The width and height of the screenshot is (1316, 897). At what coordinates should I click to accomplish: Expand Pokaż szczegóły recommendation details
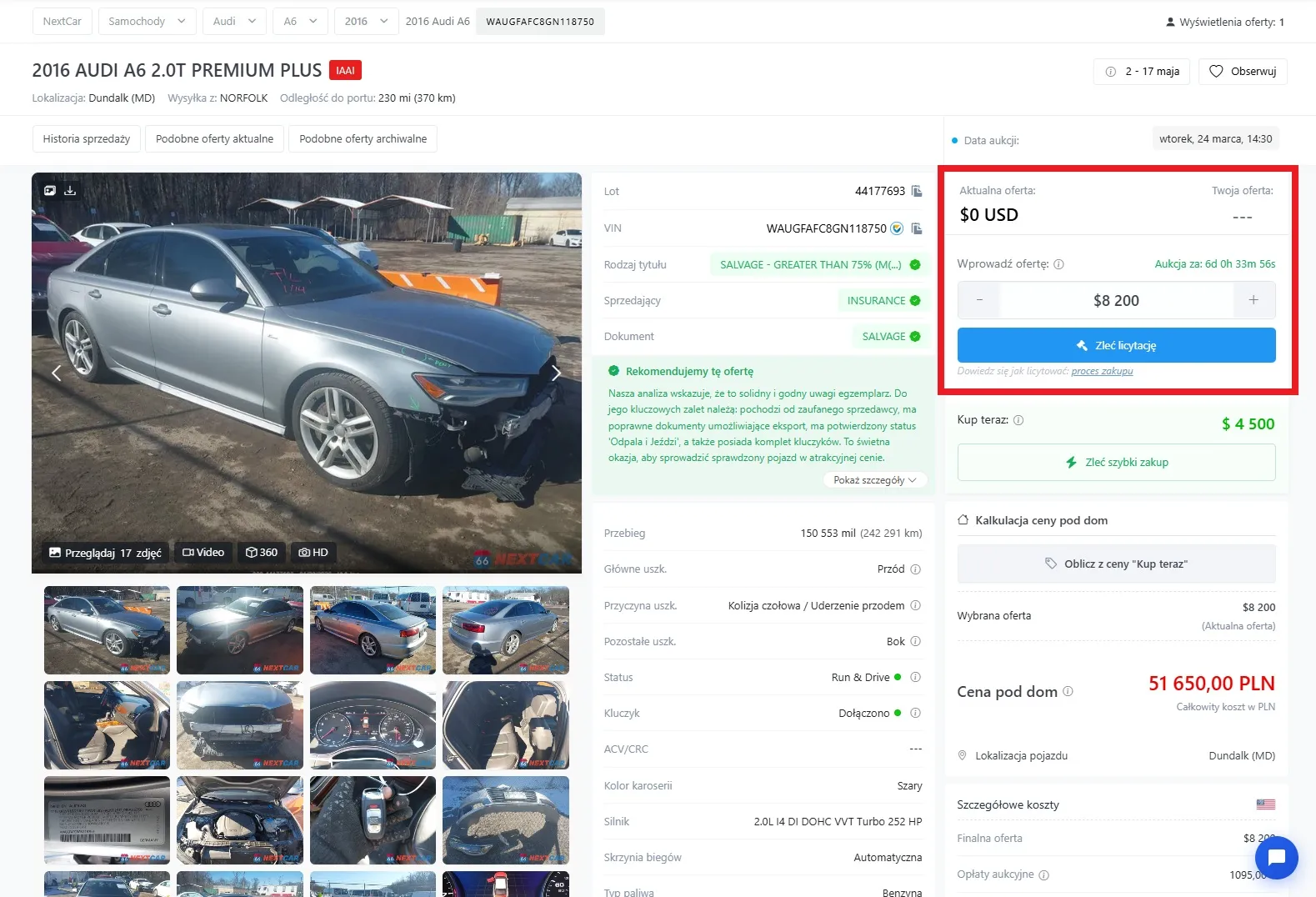pyautogui.click(x=874, y=480)
